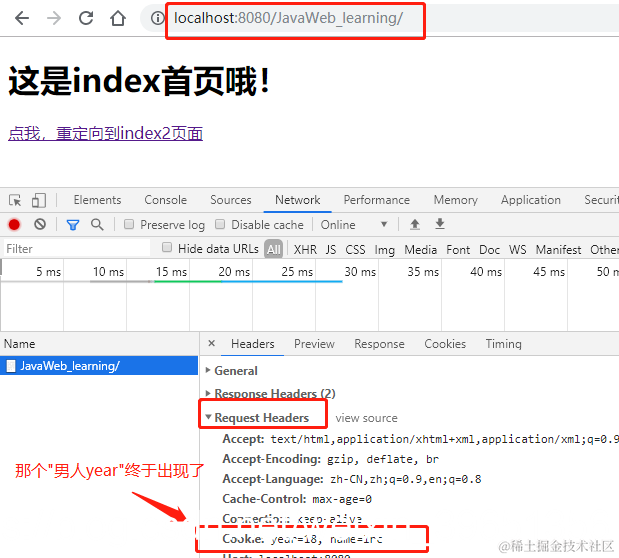Close the request details pane
619x558 pixels.
pyautogui.click(x=212, y=343)
